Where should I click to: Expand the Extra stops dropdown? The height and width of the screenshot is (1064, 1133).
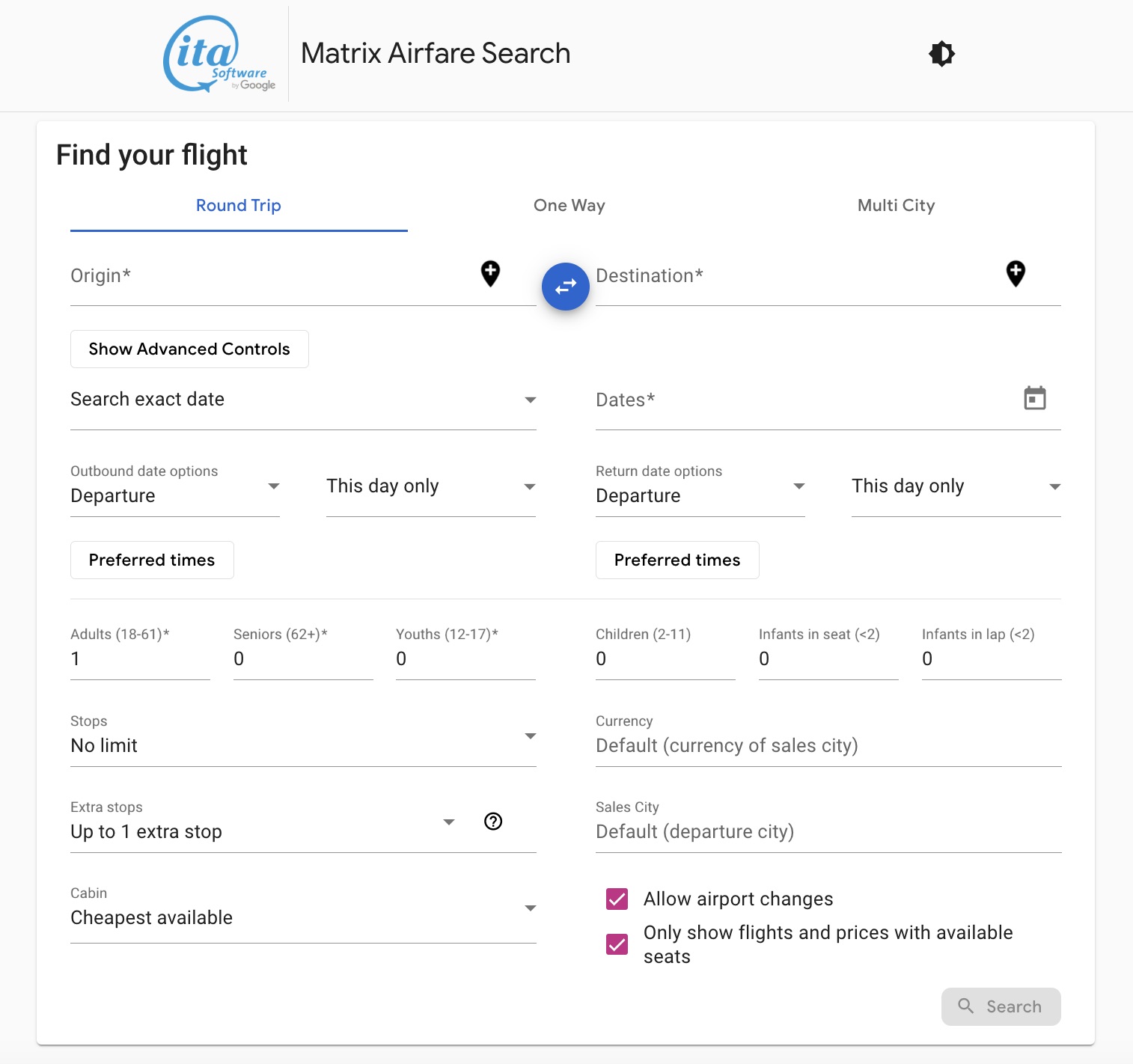[x=263, y=822]
